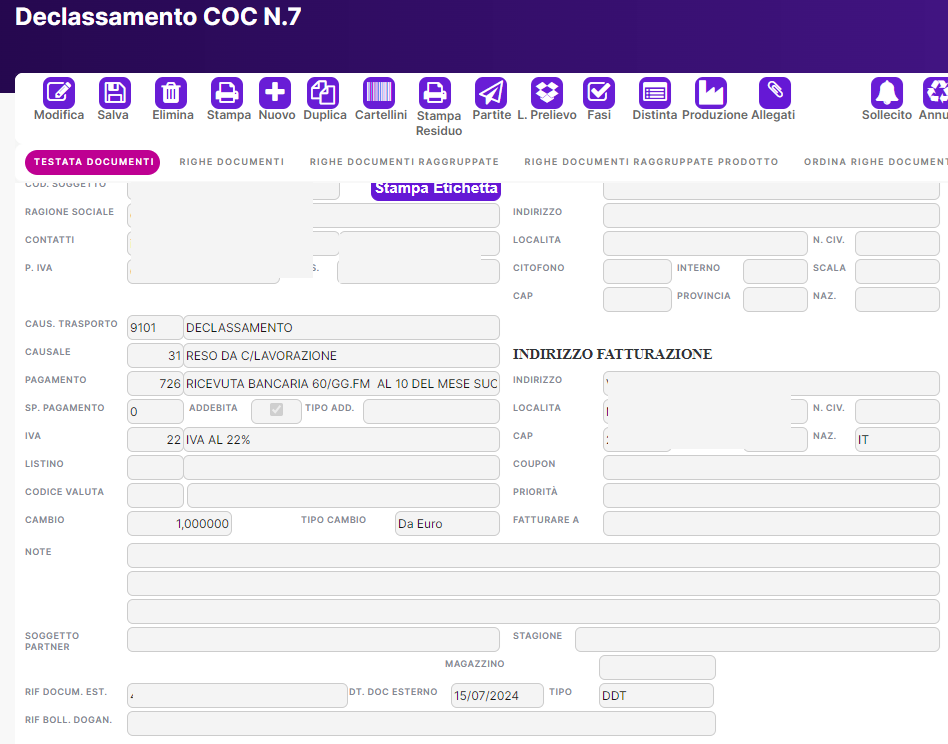Click the Dt. Doc Esterno date field
This screenshot has height=744, width=948.
coord(496,695)
